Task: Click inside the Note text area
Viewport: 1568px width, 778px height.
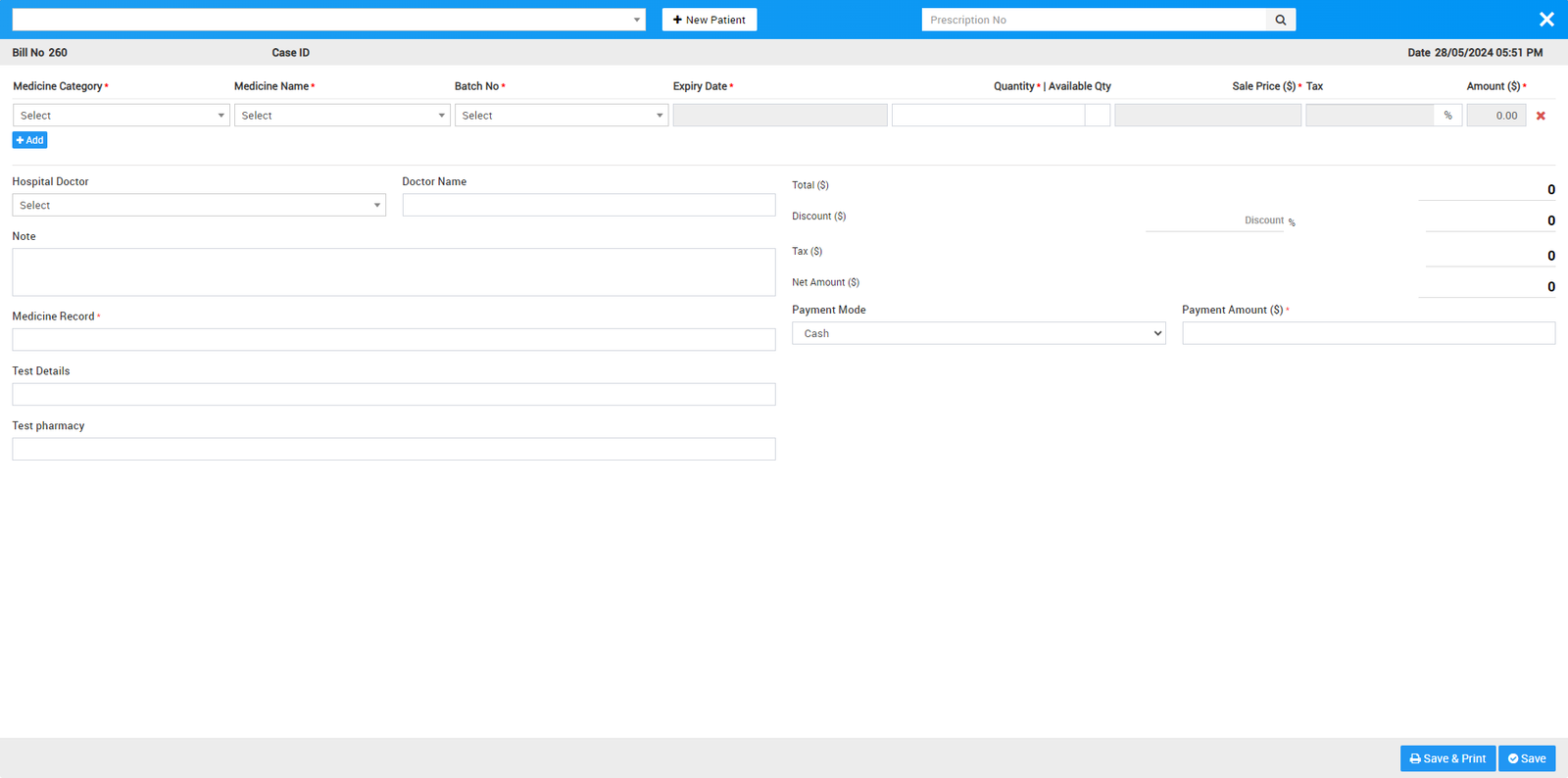Action: pos(393,271)
